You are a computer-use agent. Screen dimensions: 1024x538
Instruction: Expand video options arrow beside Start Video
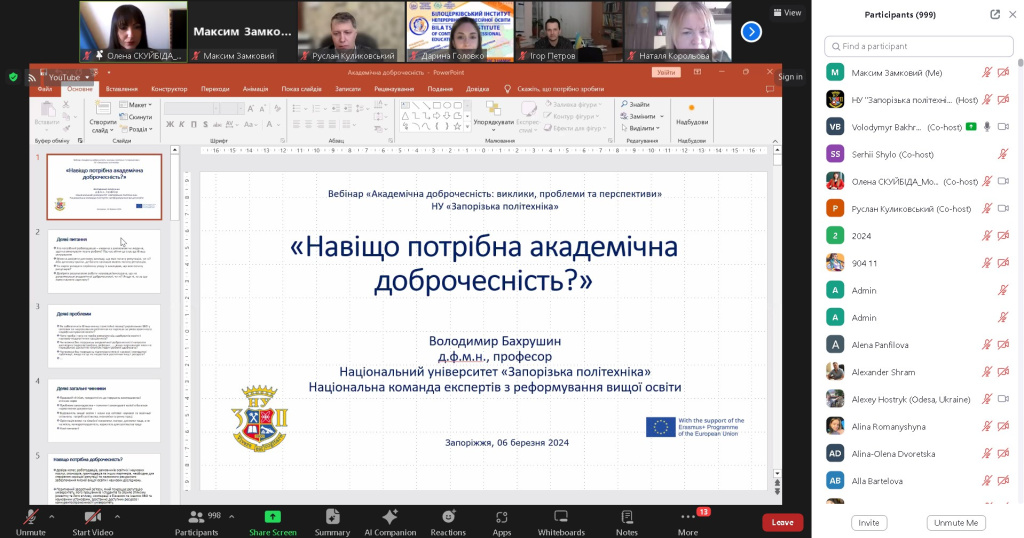tap(118, 516)
